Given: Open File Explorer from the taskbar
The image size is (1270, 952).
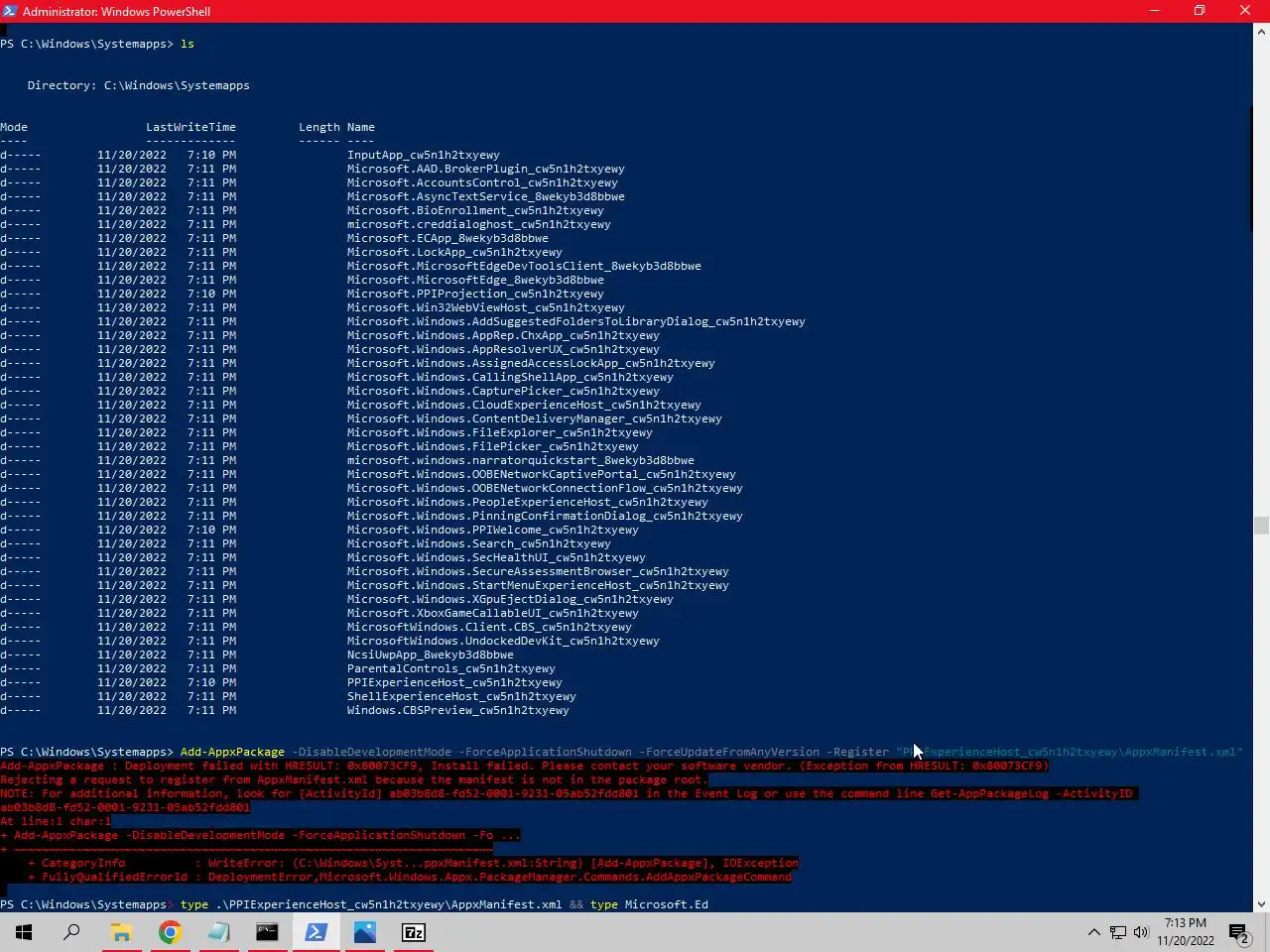Looking at the screenshot, I should (x=121, y=932).
